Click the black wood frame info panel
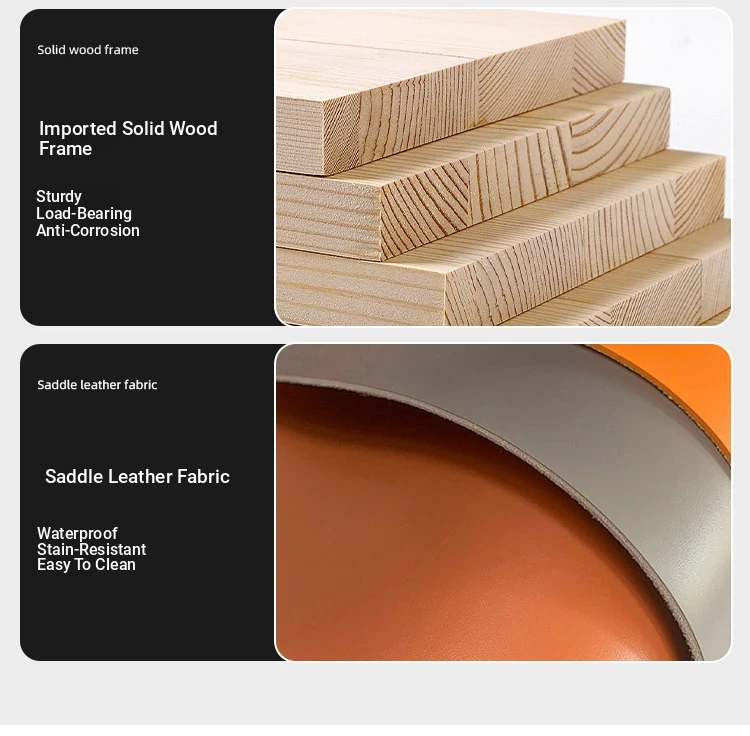The width and height of the screenshot is (750, 736). tap(147, 167)
